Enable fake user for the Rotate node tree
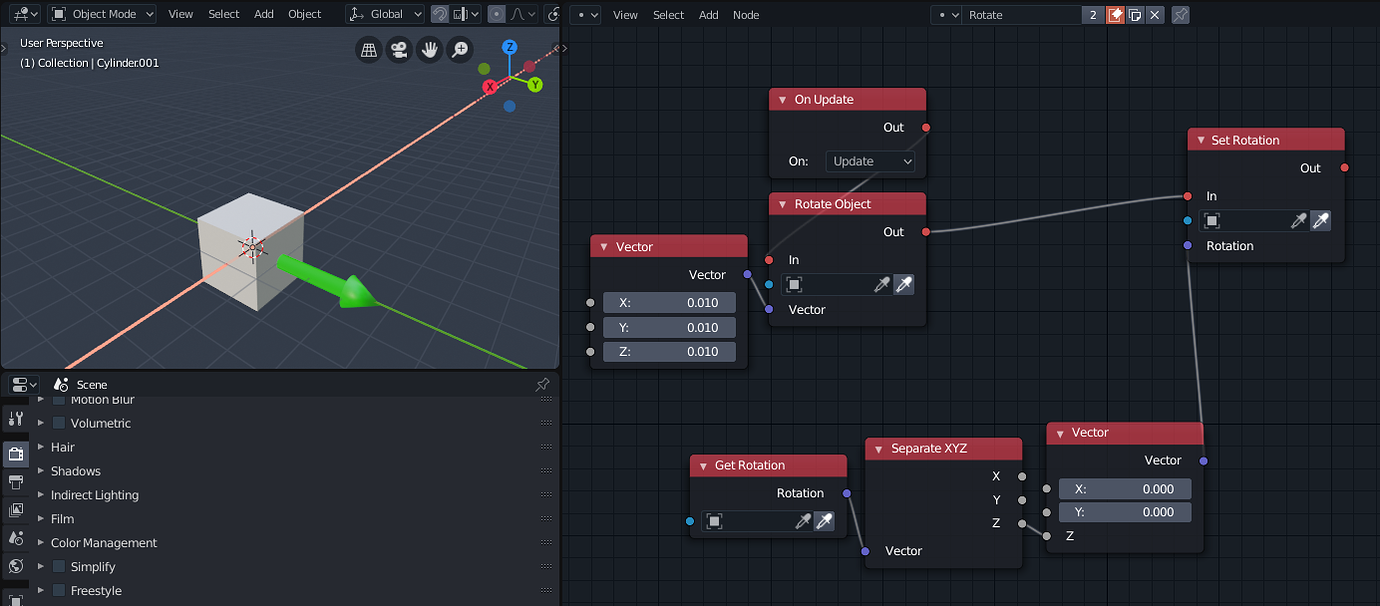This screenshot has height=606, width=1380. coord(1116,15)
